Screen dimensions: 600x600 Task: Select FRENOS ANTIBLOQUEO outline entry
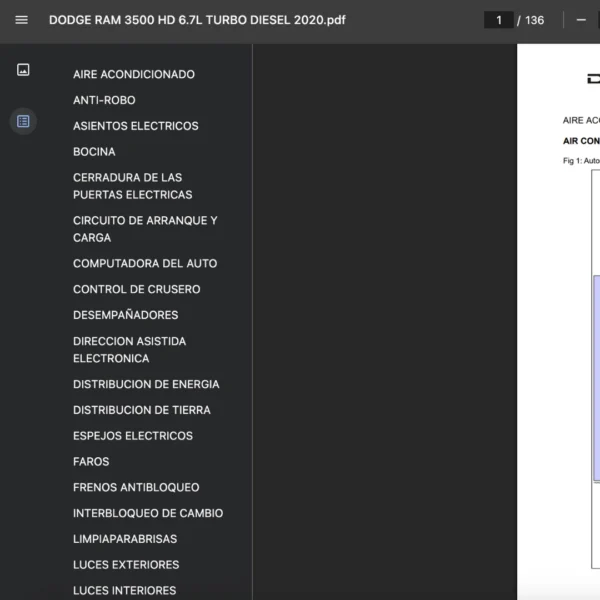136,488
